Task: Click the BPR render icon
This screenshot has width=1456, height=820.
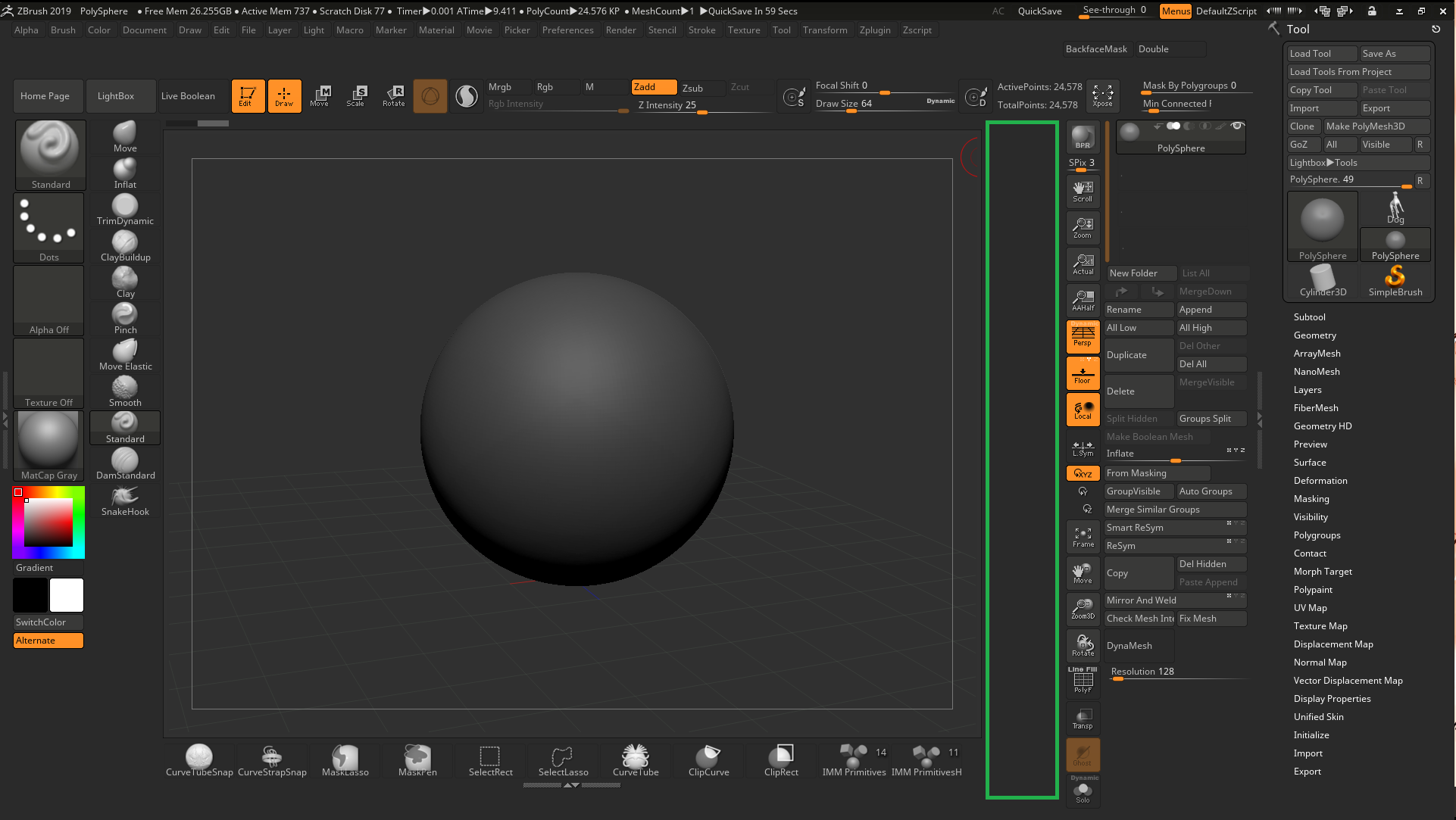Action: [1083, 137]
